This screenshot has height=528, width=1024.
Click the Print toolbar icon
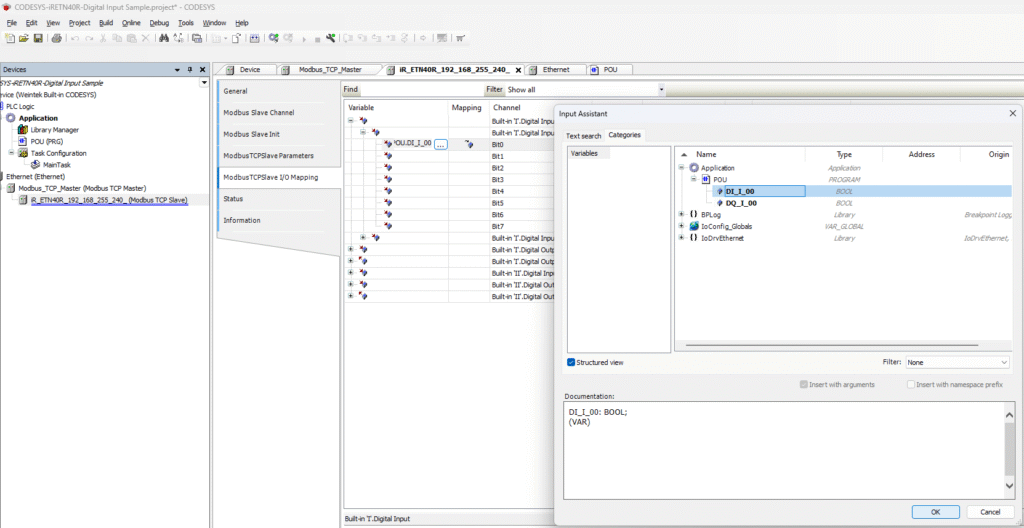[x=57, y=39]
